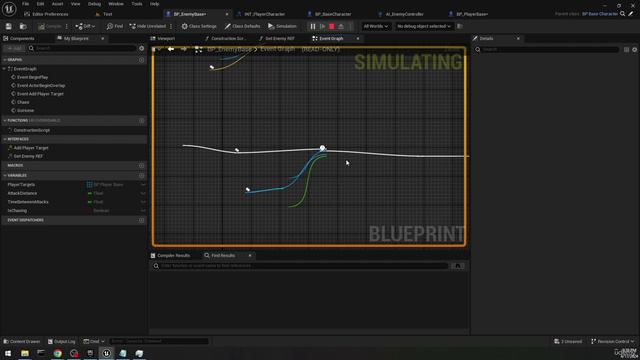Collapse the EventGraph tree item
Image resolution: width=640 pixels, height=360 pixels.
(x=4, y=69)
